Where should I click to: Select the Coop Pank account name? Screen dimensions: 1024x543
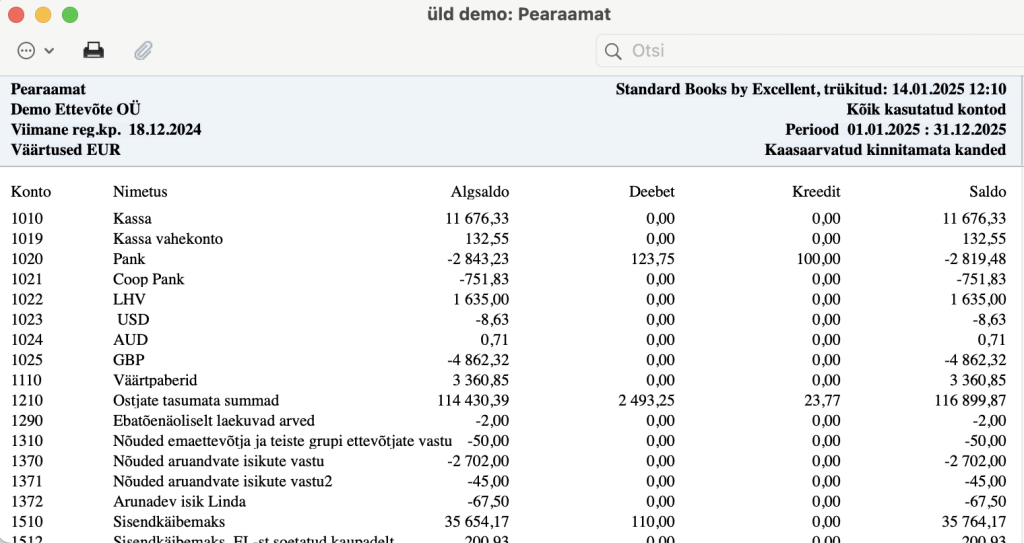click(148, 279)
